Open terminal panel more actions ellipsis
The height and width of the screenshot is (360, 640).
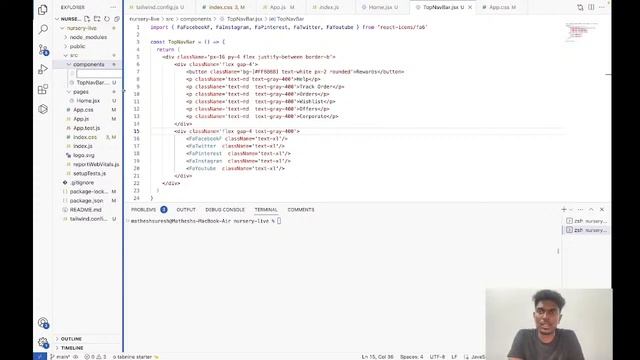580,209
